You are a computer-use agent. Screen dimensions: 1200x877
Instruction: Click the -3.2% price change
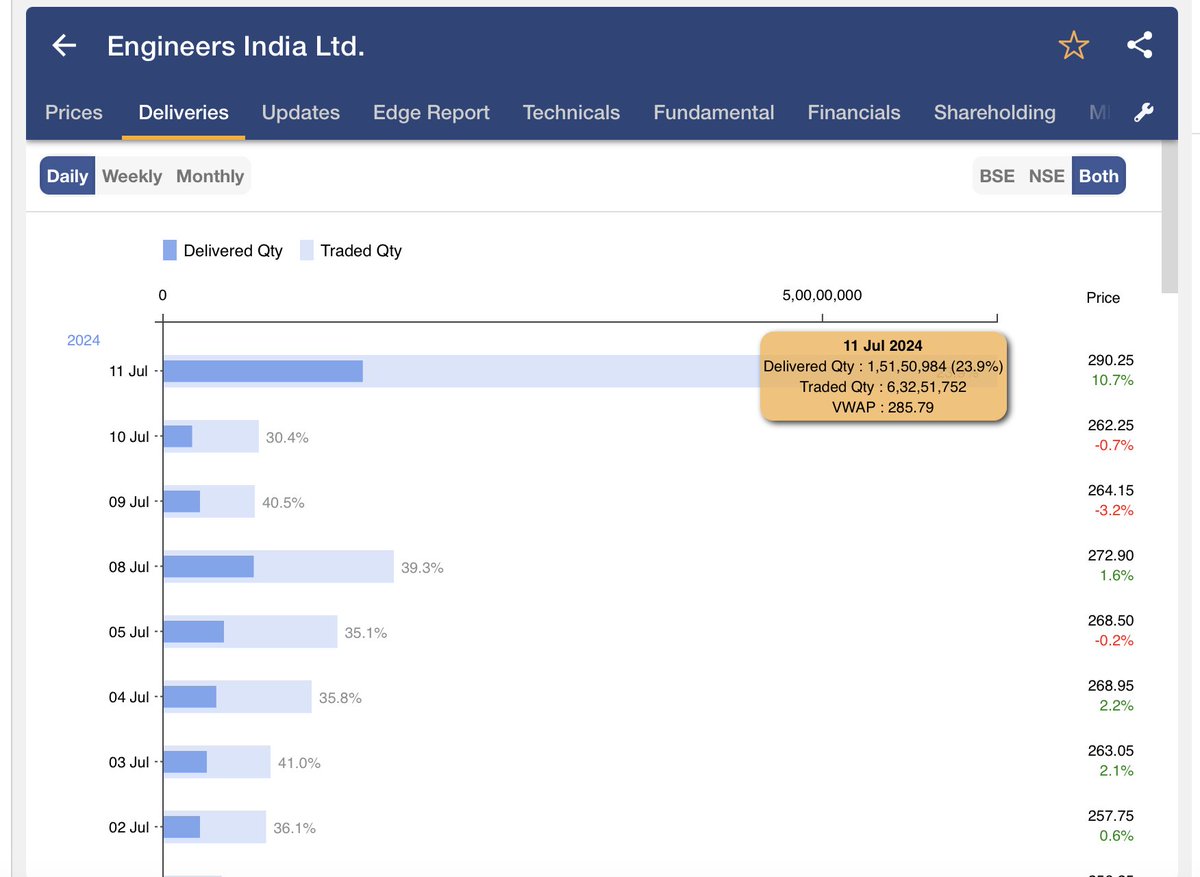tap(1113, 510)
